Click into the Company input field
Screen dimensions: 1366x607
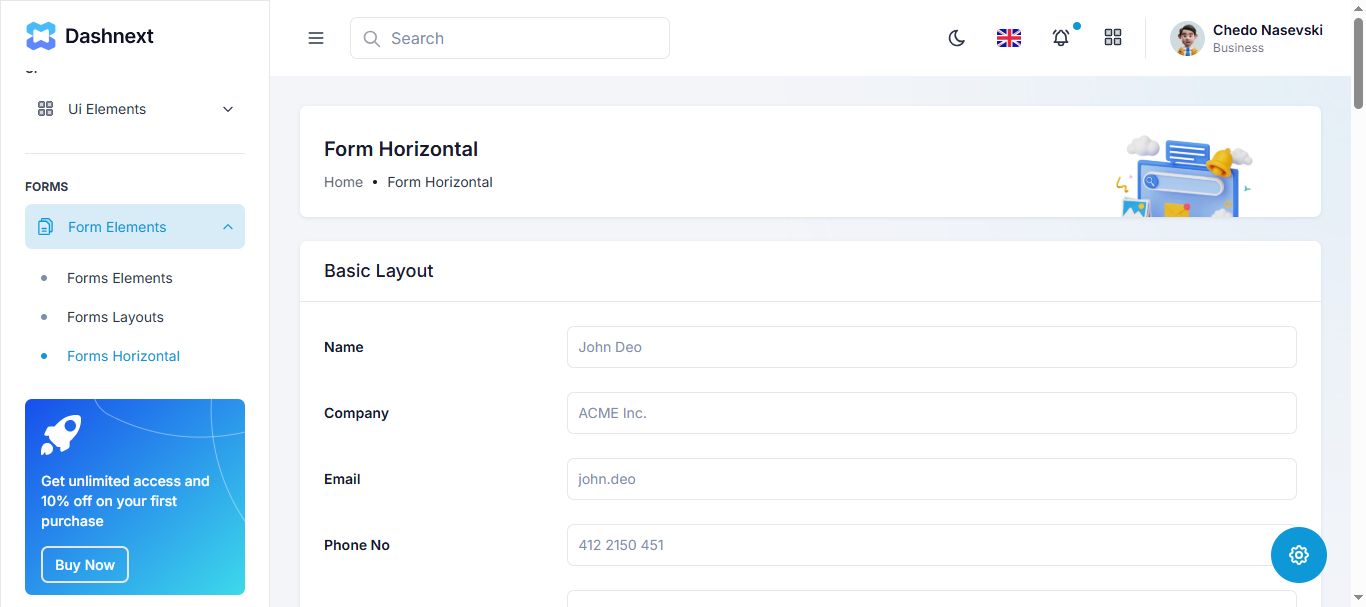[x=931, y=413]
